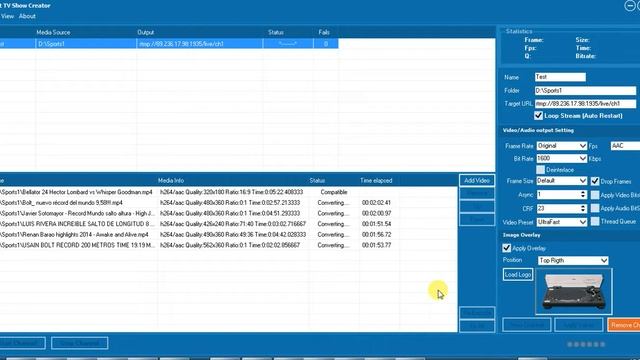This screenshot has width=640, height=360.
Task: Click the Time elapsed column header
Action: tap(376, 180)
